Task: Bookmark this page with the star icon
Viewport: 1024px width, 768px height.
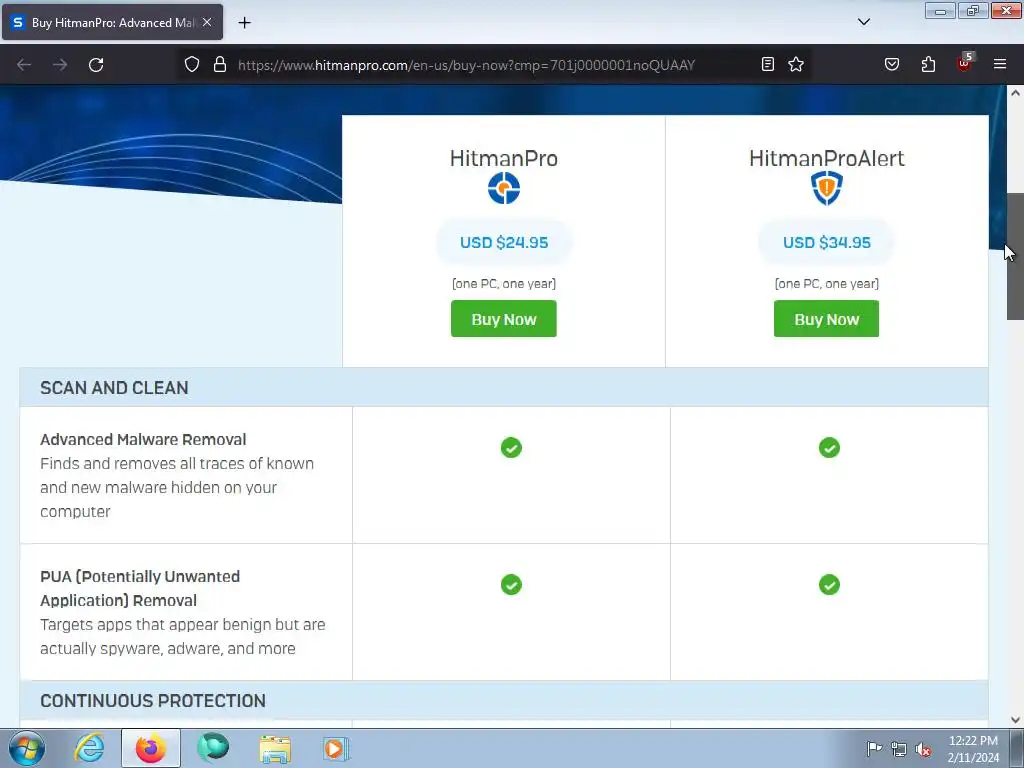Action: 795,64
